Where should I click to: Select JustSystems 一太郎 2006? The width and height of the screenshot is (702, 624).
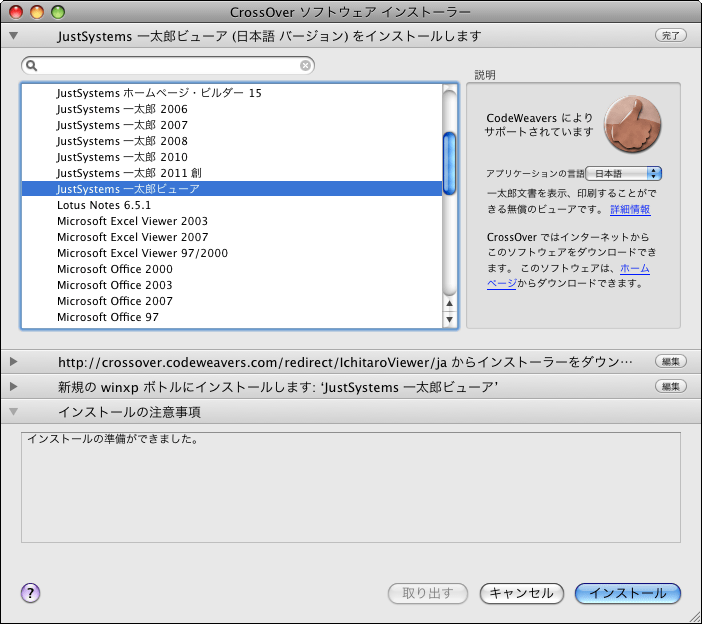(x=232, y=109)
